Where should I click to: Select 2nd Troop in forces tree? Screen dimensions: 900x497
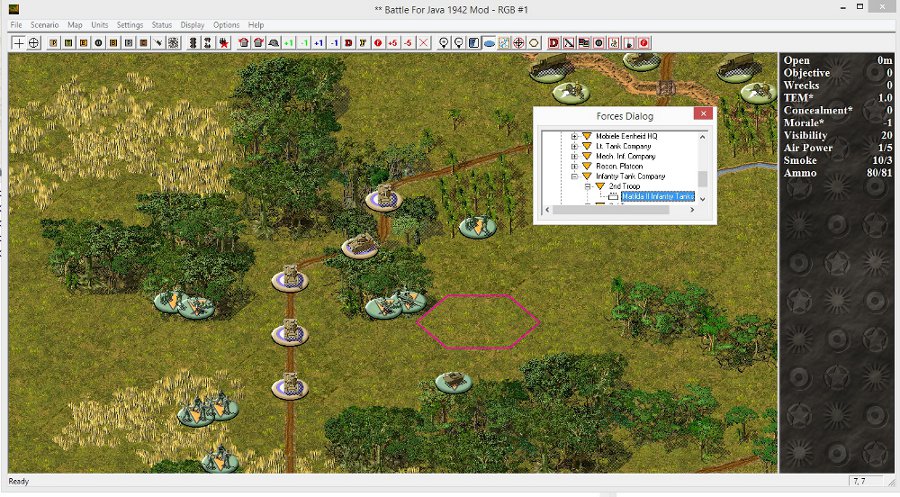(624, 187)
